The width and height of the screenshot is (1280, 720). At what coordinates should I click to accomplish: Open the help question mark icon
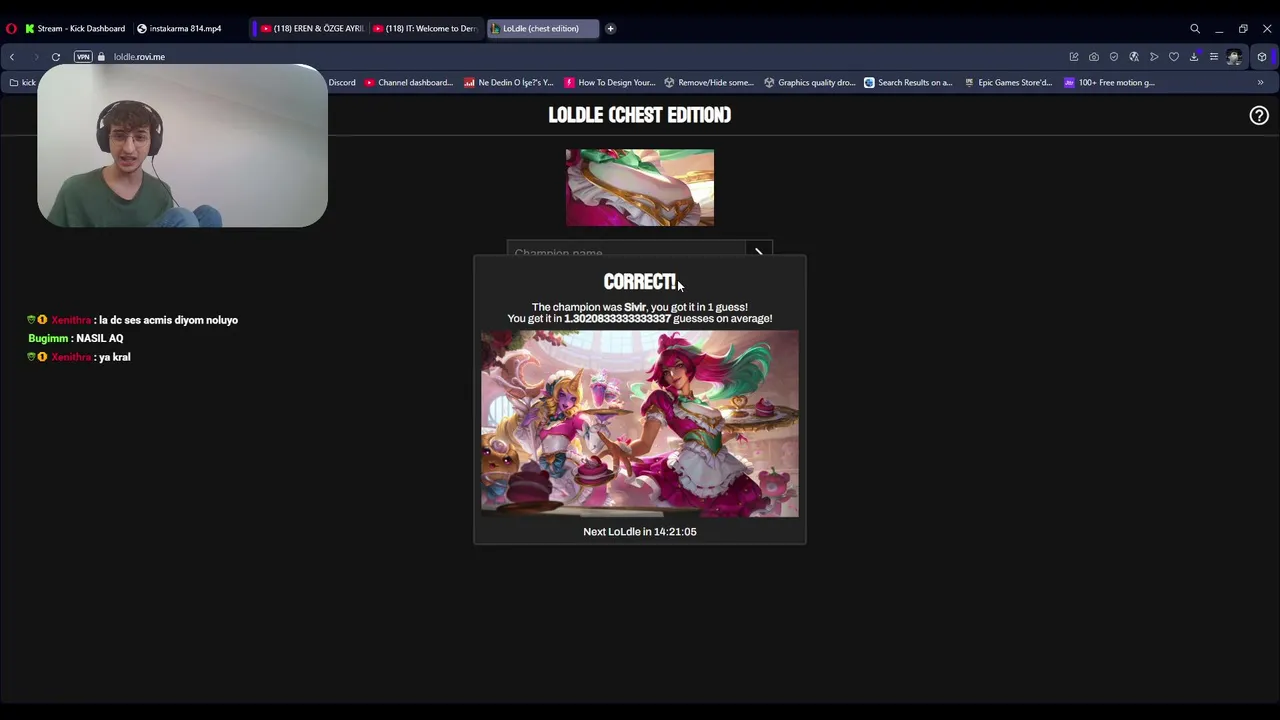tap(1259, 116)
